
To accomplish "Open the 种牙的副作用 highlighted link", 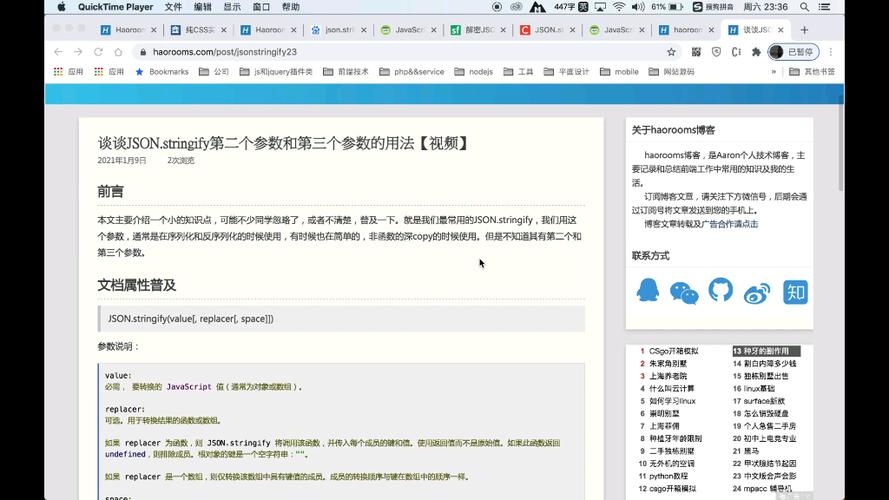I will (766, 351).
